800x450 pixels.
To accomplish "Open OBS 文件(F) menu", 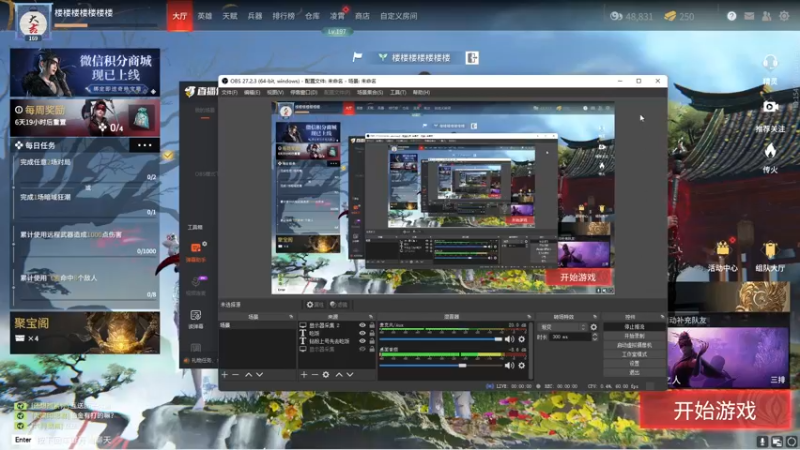I will point(230,92).
